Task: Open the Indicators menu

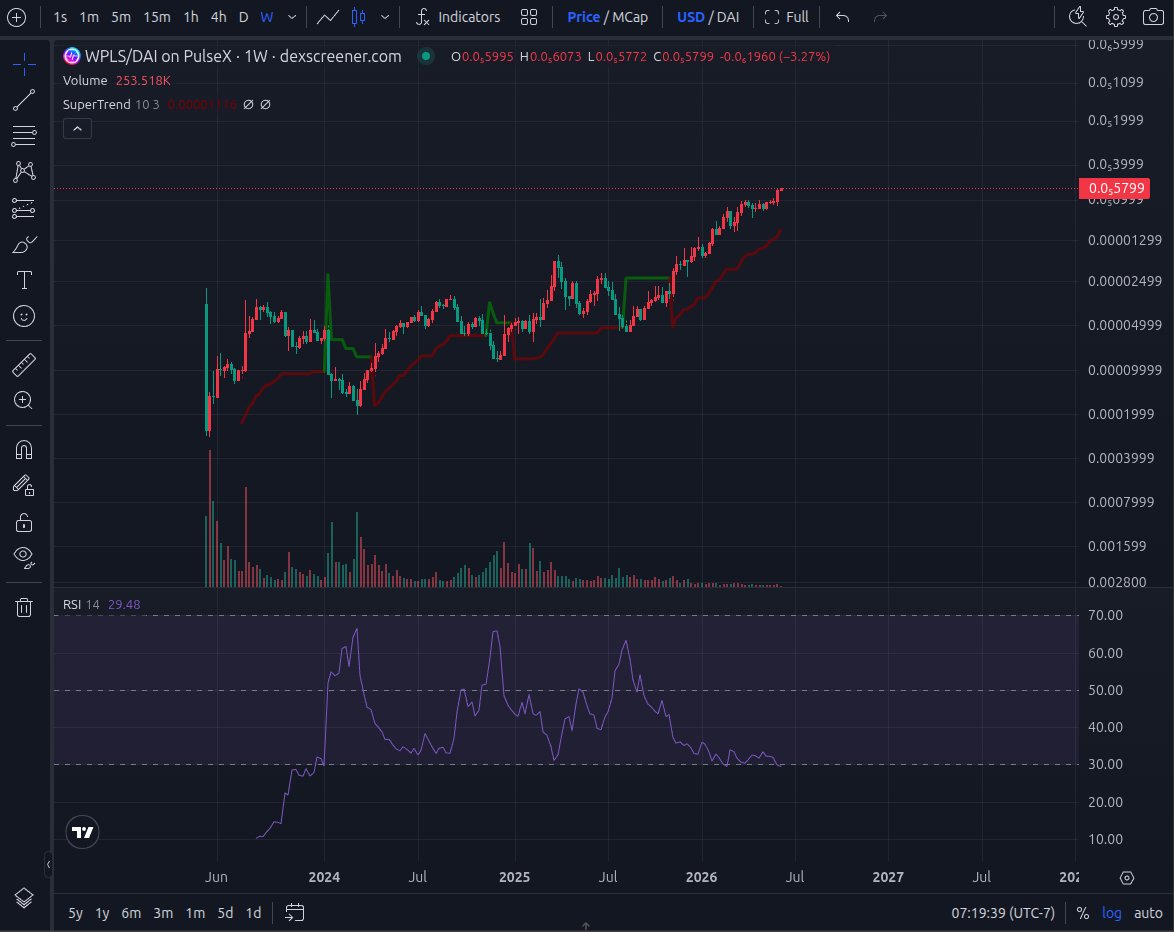Action: coord(457,16)
